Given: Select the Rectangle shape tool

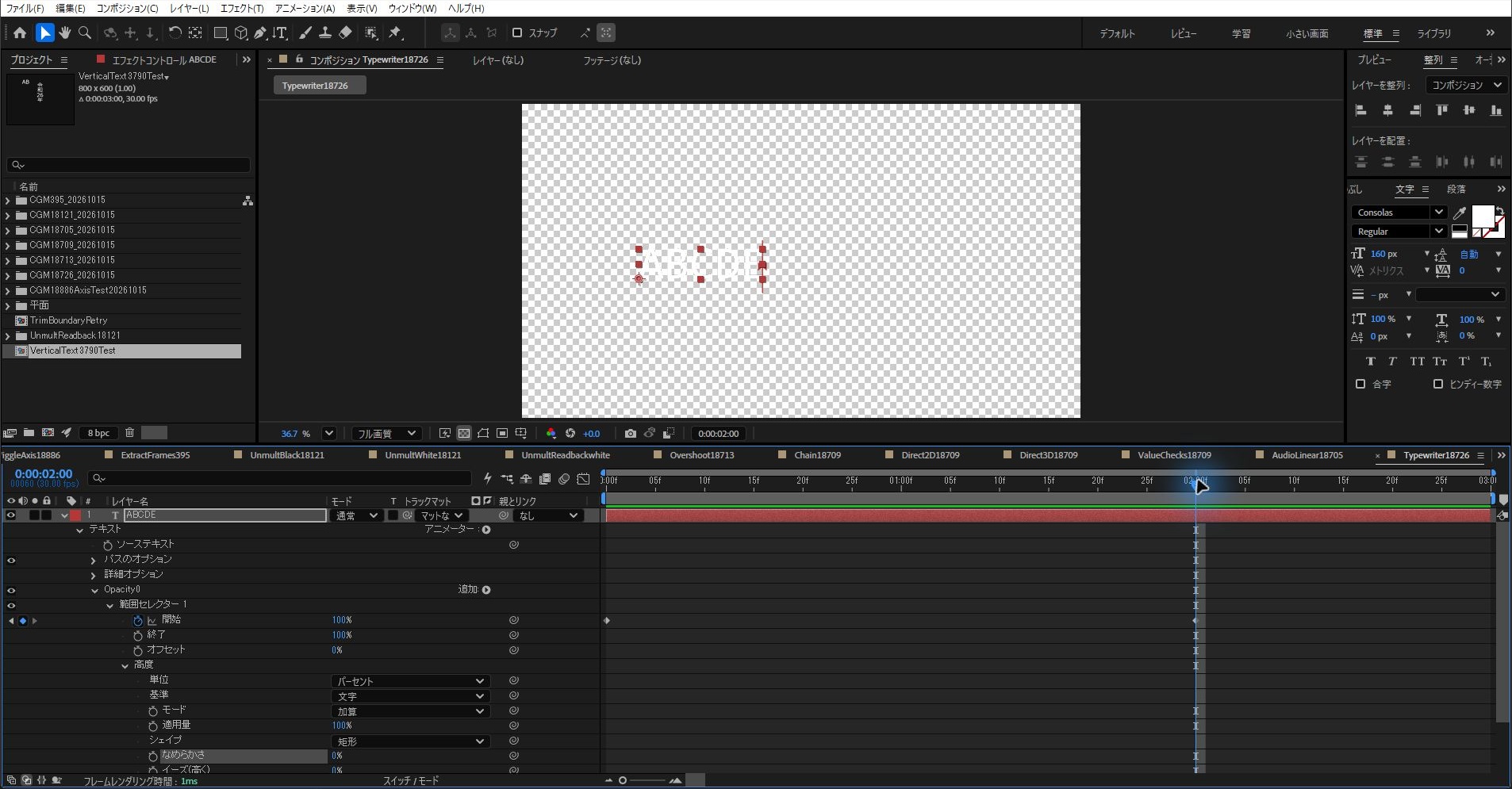Looking at the screenshot, I should 221,33.
